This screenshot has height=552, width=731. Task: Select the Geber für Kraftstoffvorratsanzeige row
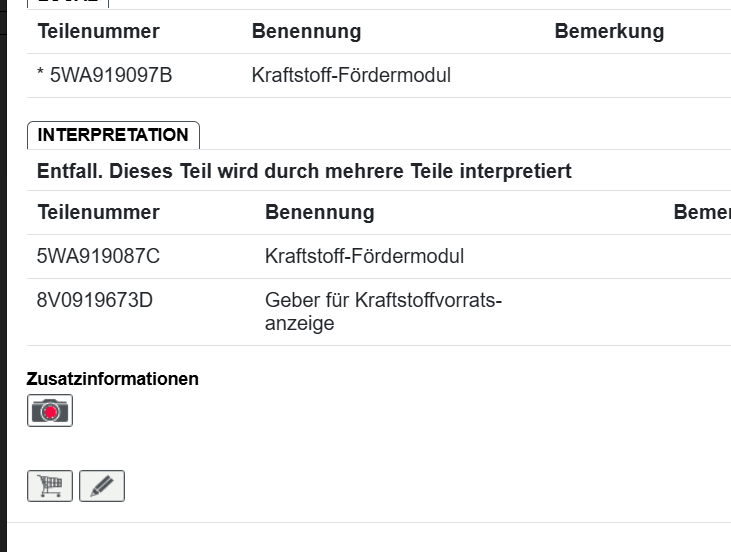(383, 311)
